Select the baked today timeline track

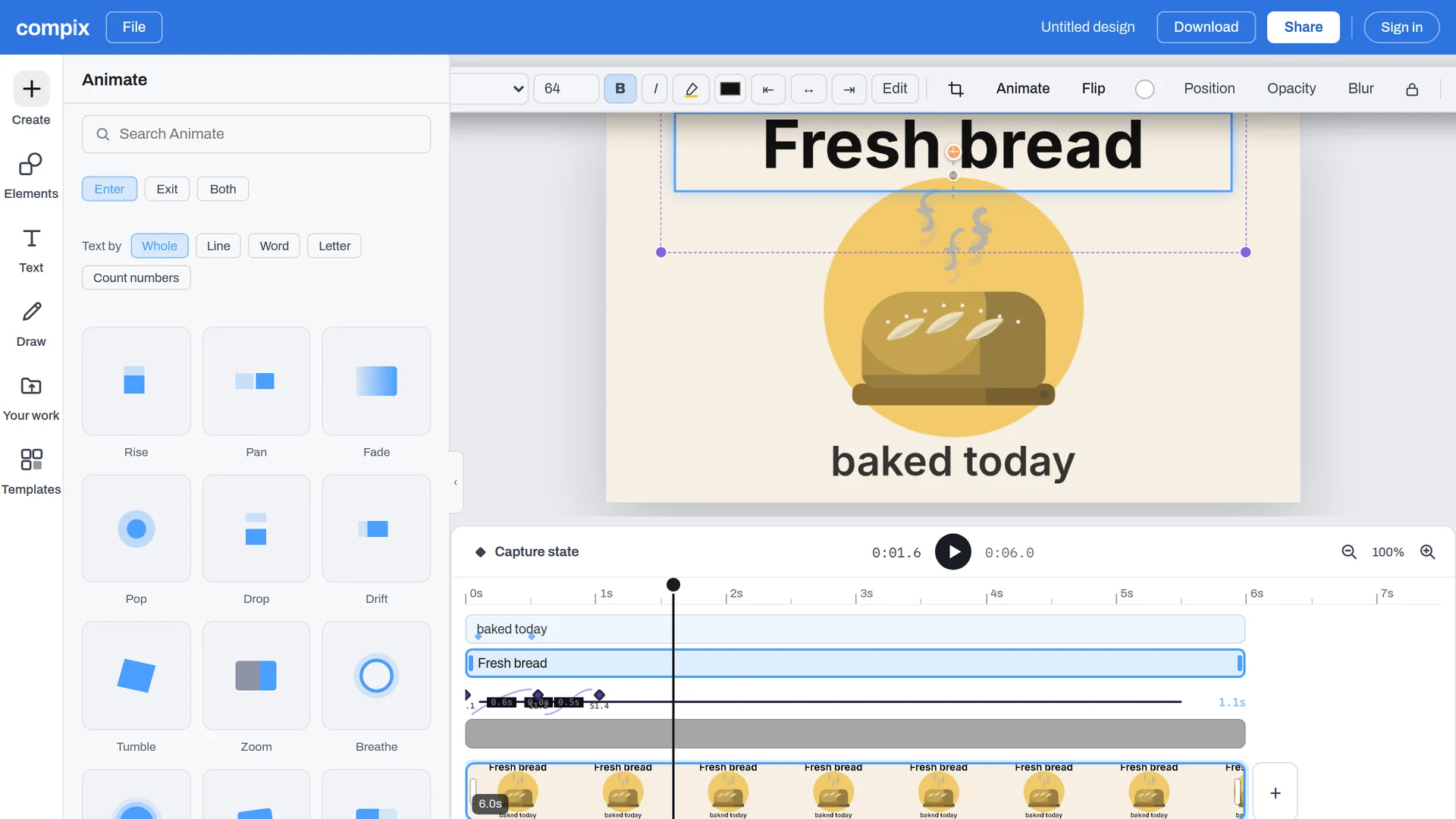[x=855, y=629]
